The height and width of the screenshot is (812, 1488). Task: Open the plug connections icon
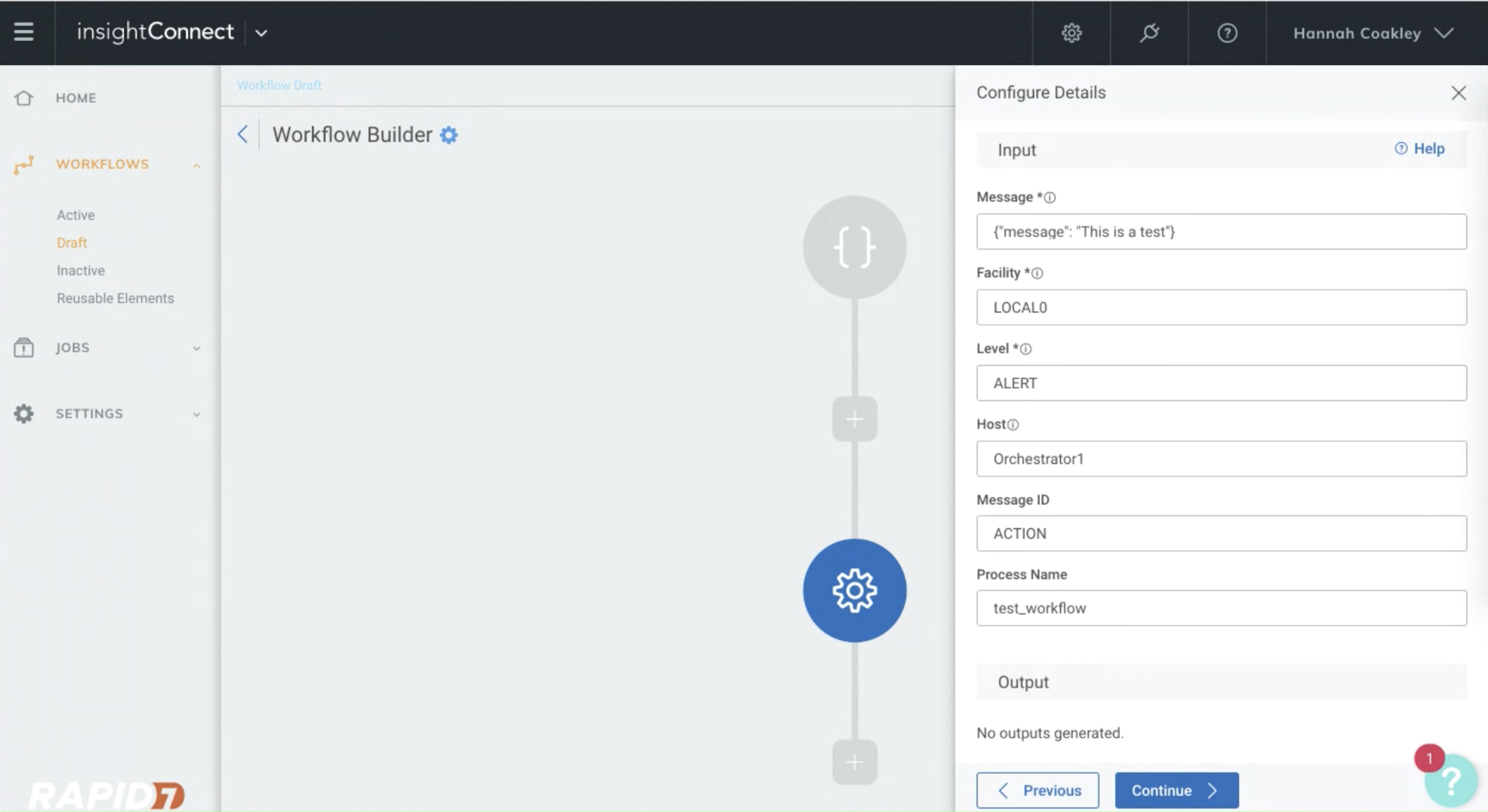point(1149,33)
